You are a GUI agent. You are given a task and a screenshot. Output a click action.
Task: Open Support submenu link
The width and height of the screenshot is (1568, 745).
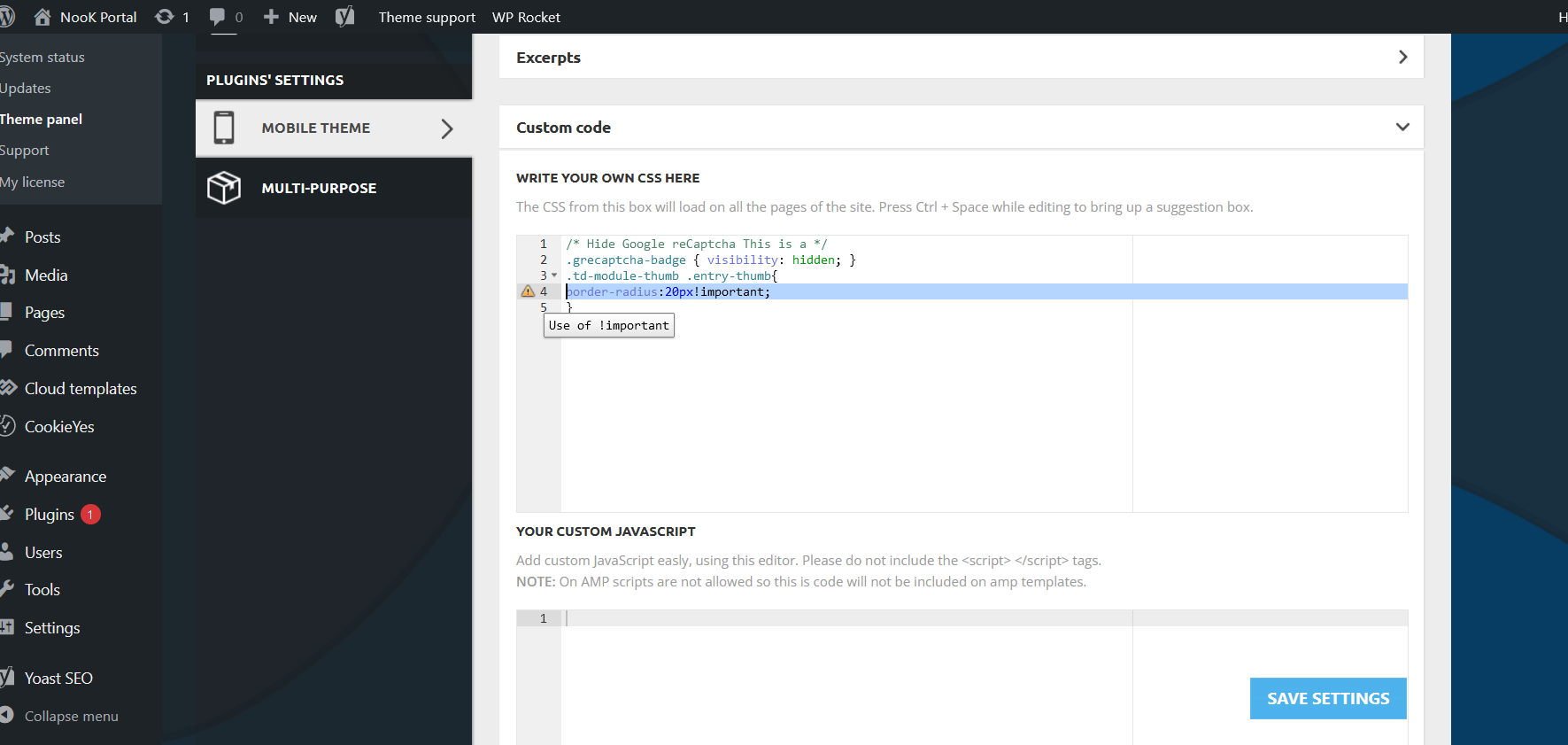tap(25, 150)
